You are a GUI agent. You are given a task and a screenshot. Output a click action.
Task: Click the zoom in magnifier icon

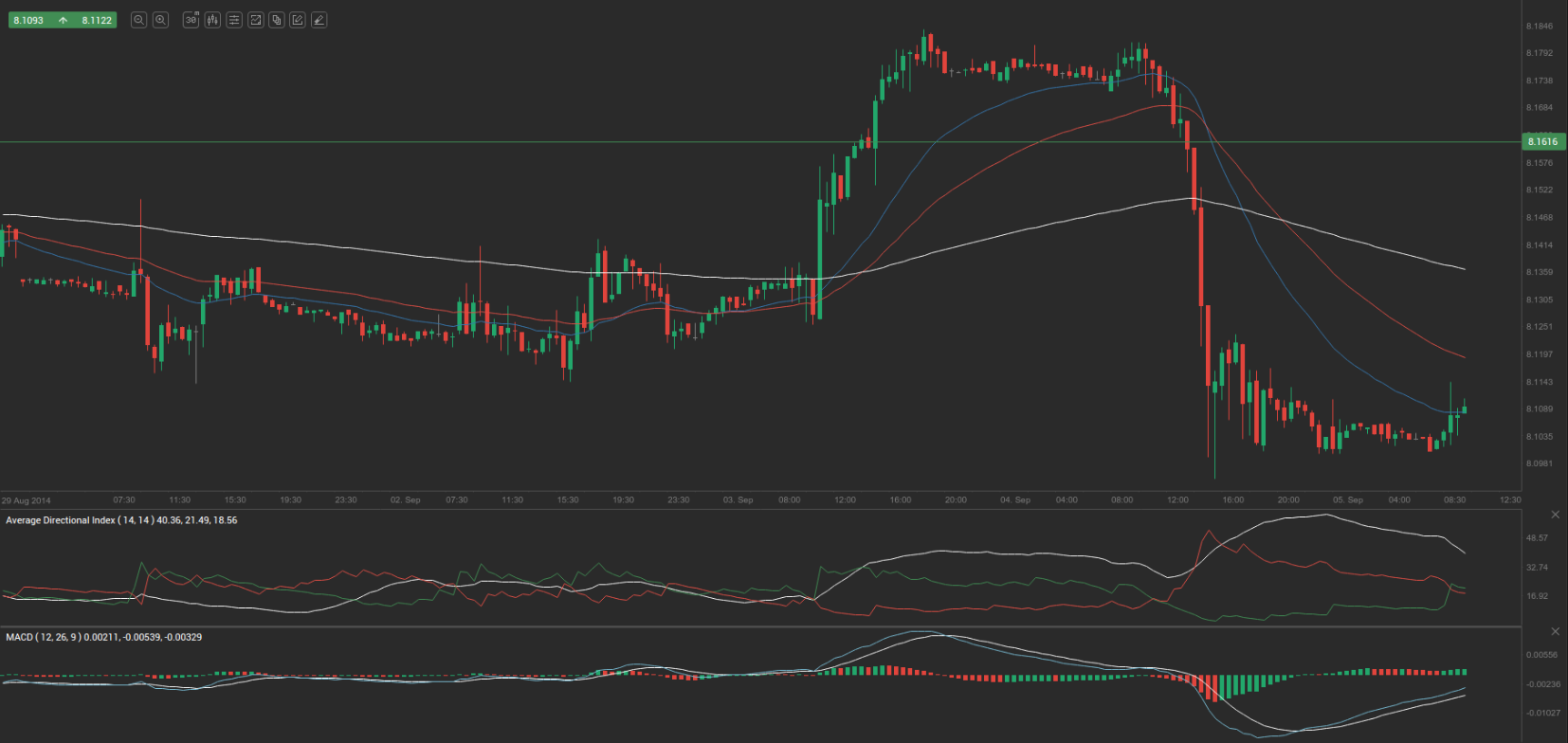pos(161,20)
